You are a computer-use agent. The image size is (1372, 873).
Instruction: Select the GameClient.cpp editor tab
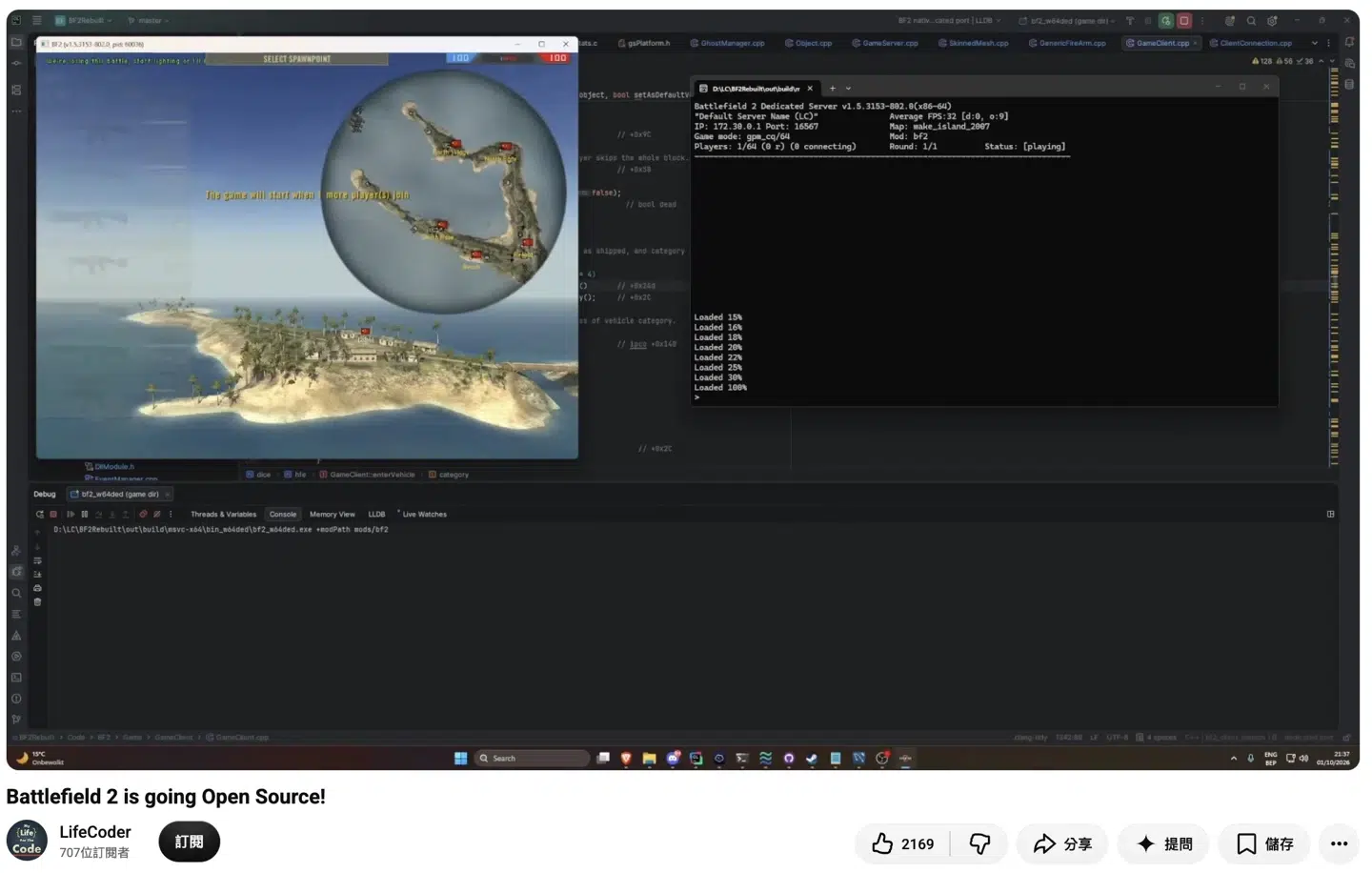coord(1161,43)
